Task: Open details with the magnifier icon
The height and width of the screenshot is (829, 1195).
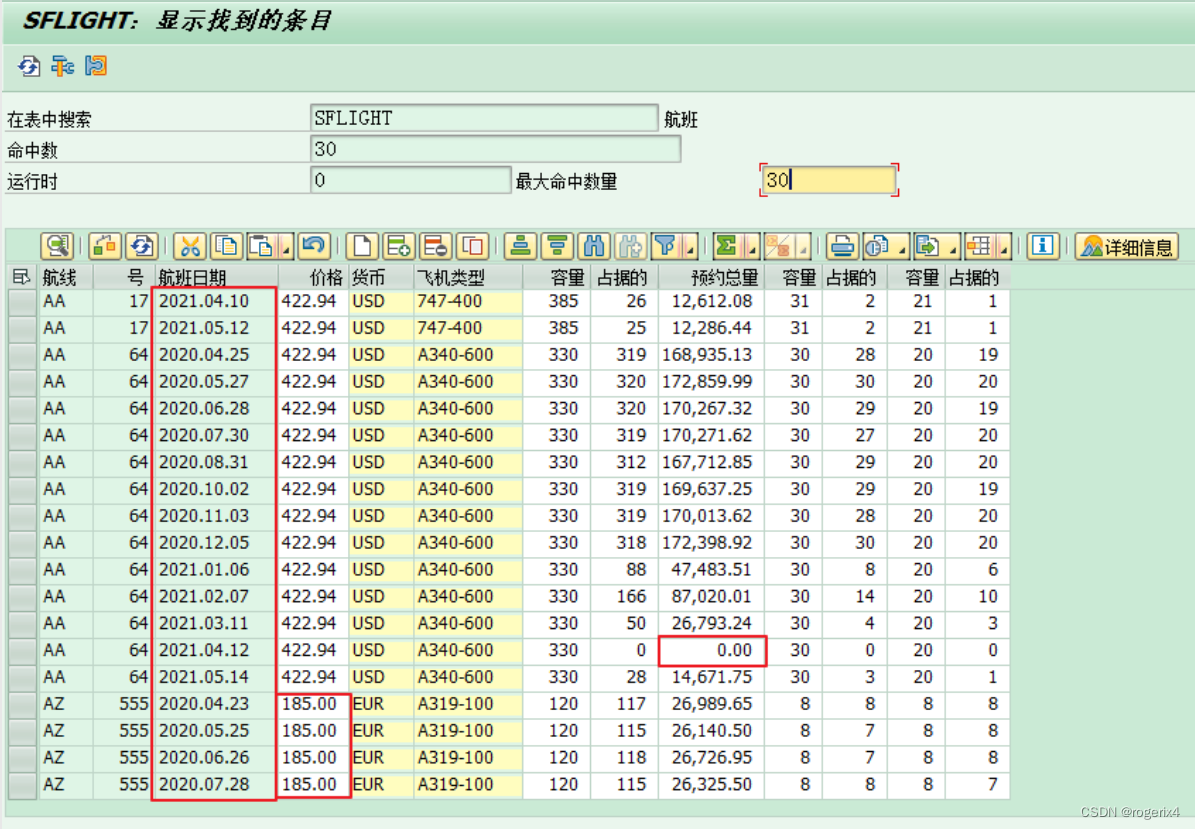Action: coord(55,247)
